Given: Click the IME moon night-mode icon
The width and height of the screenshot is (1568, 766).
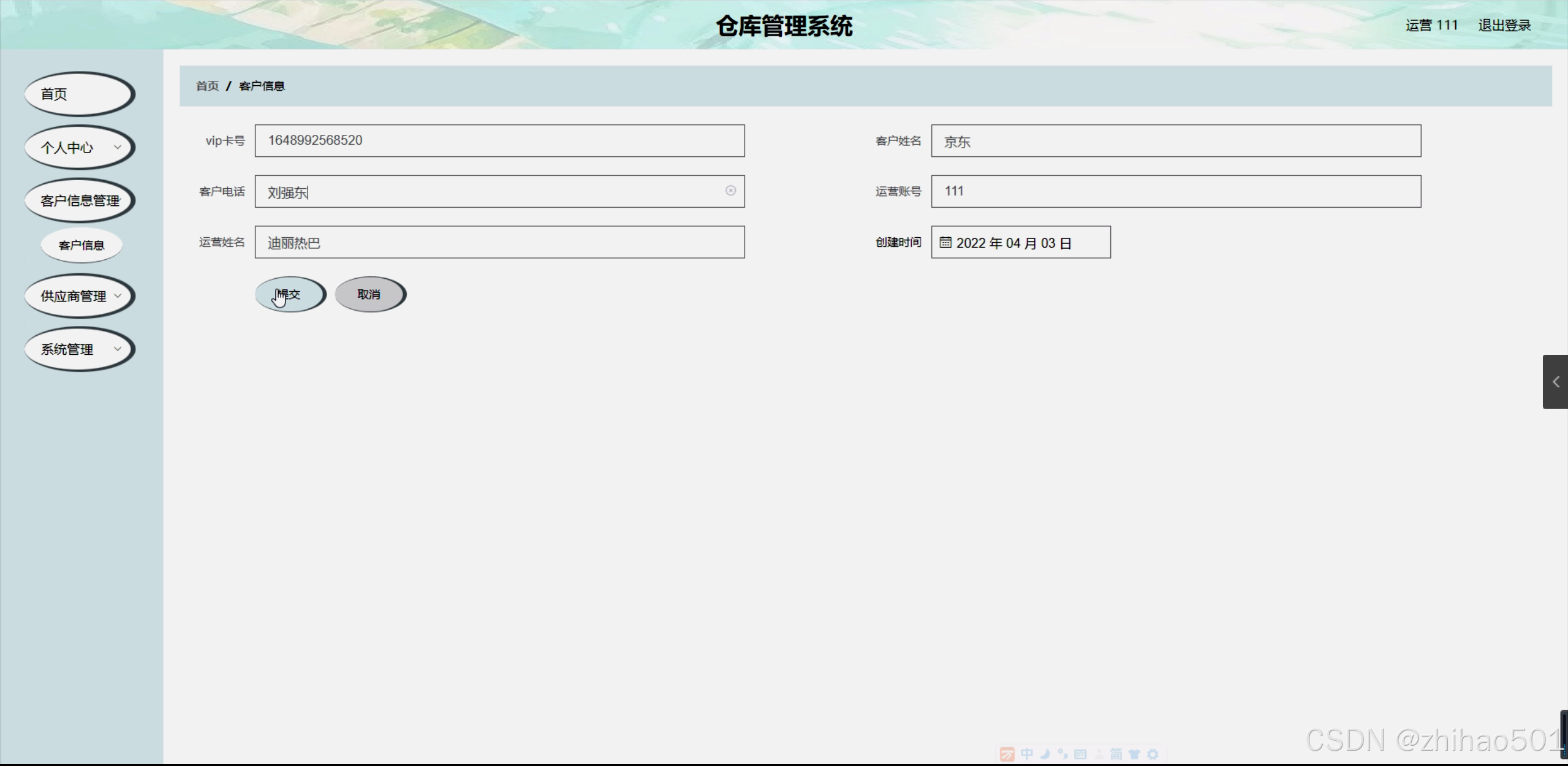Looking at the screenshot, I should [1045, 754].
